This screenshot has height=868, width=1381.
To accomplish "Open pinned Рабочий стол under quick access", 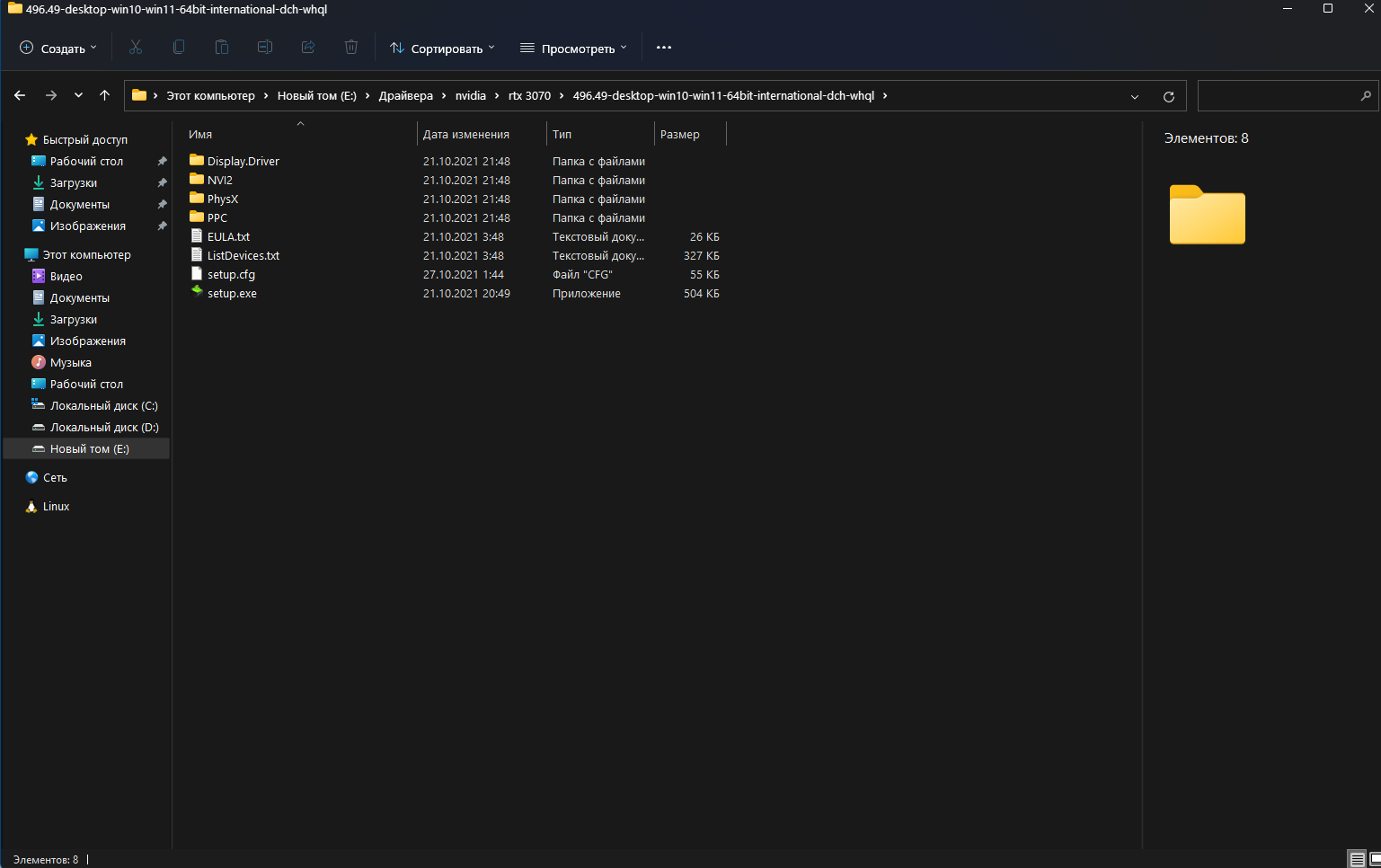I will tap(86, 161).
